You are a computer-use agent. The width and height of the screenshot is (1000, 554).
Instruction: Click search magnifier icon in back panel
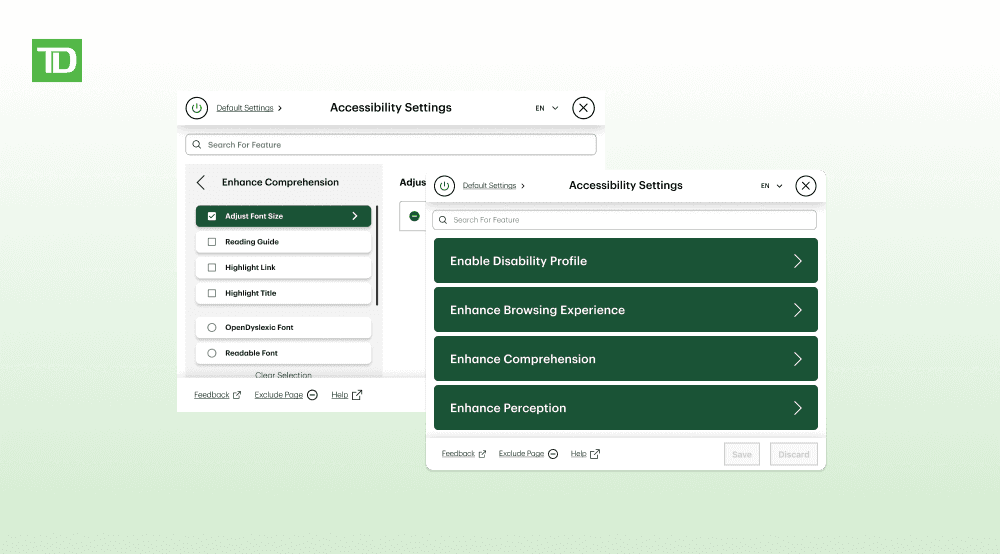tap(197, 145)
